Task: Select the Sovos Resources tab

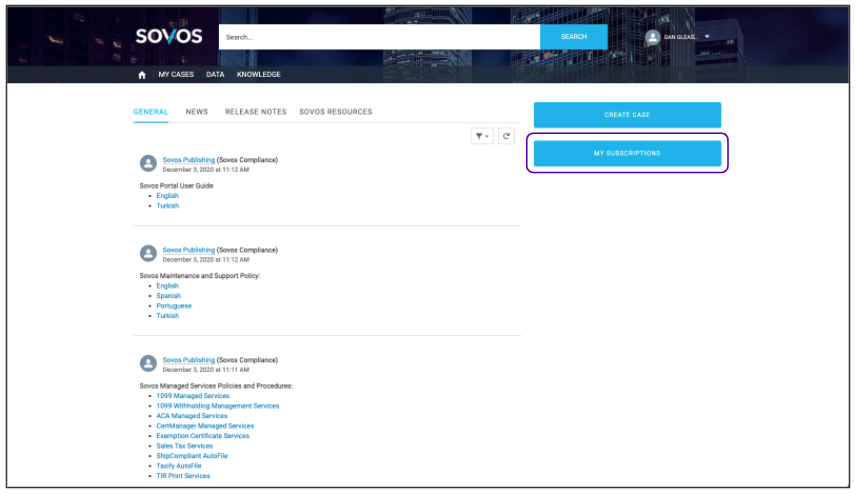Action: (x=335, y=112)
